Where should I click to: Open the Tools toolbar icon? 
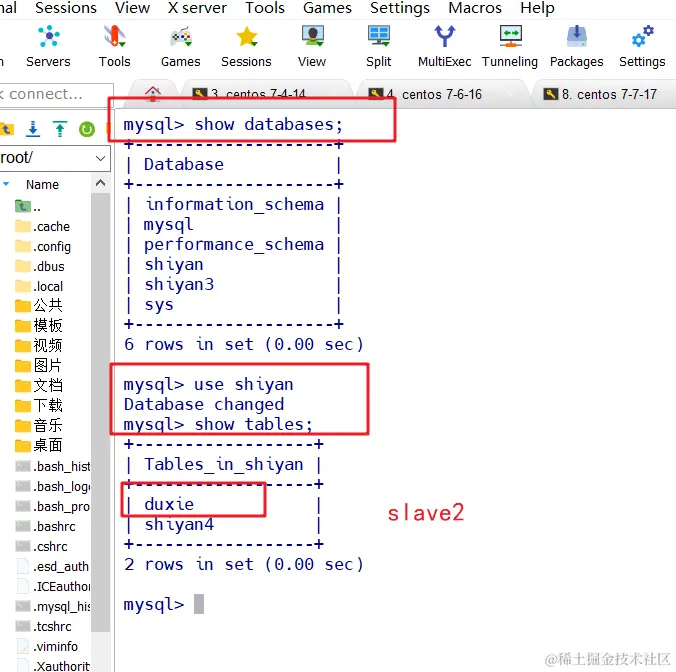coord(114,47)
